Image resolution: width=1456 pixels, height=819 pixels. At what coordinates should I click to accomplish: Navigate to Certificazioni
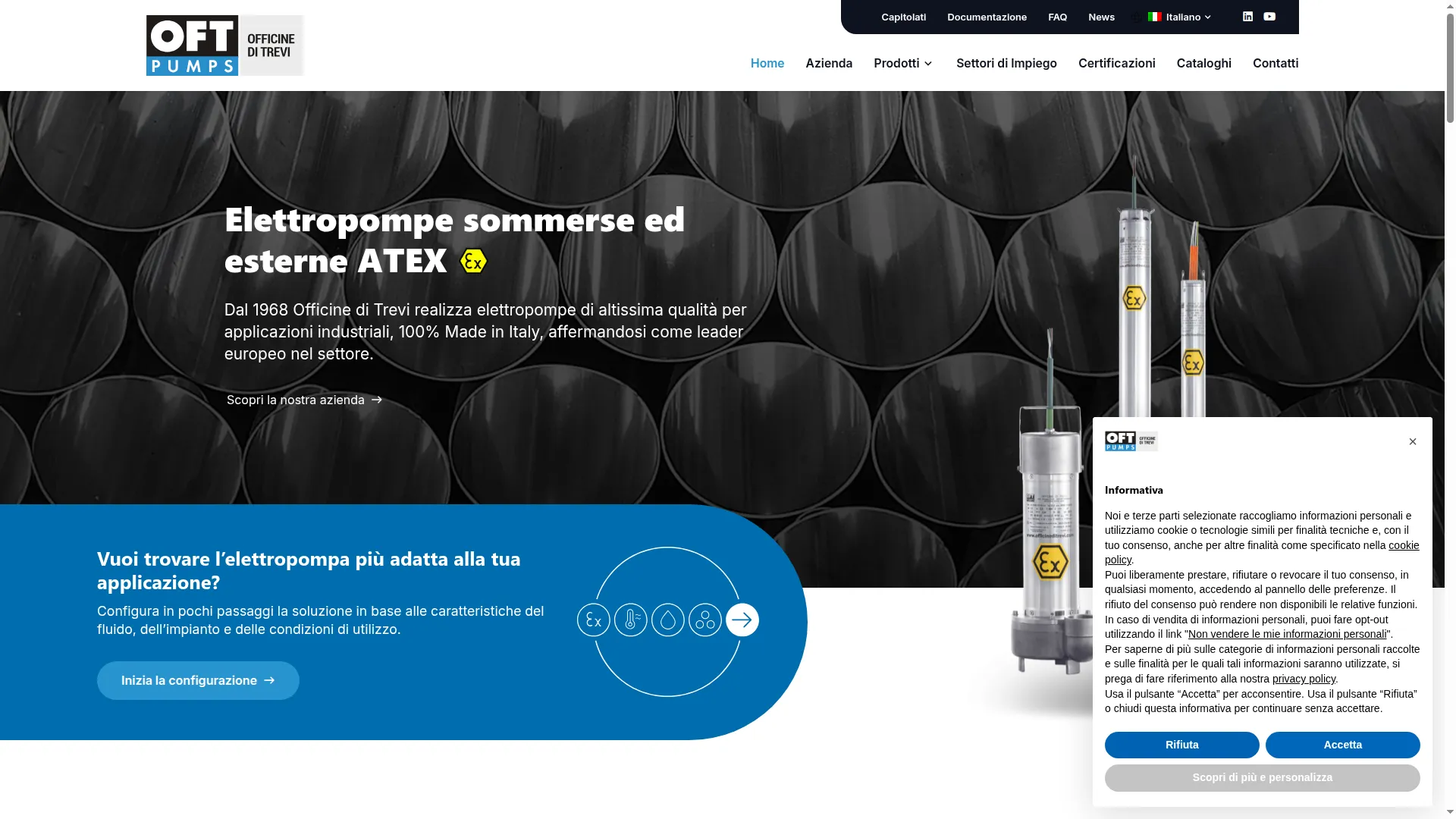(x=1117, y=63)
